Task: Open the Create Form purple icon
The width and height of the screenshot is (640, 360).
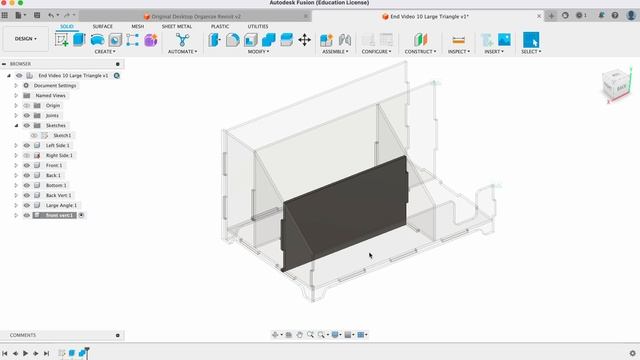Action: click(151, 40)
